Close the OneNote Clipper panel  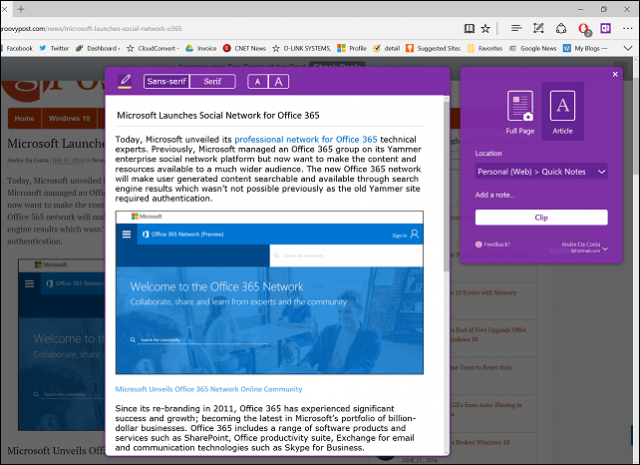615,74
